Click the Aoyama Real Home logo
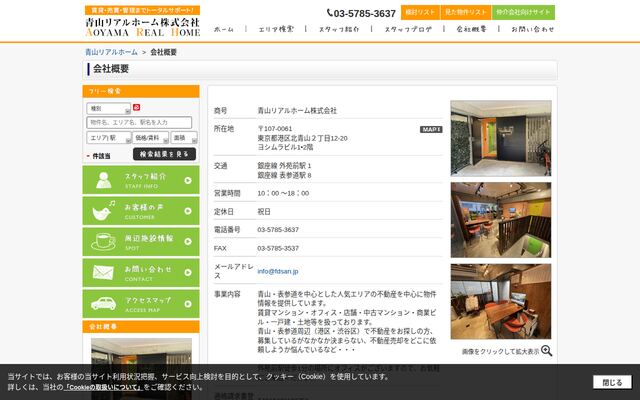This screenshot has width=640, height=400. pyautogui.click(x=142, y=21)
